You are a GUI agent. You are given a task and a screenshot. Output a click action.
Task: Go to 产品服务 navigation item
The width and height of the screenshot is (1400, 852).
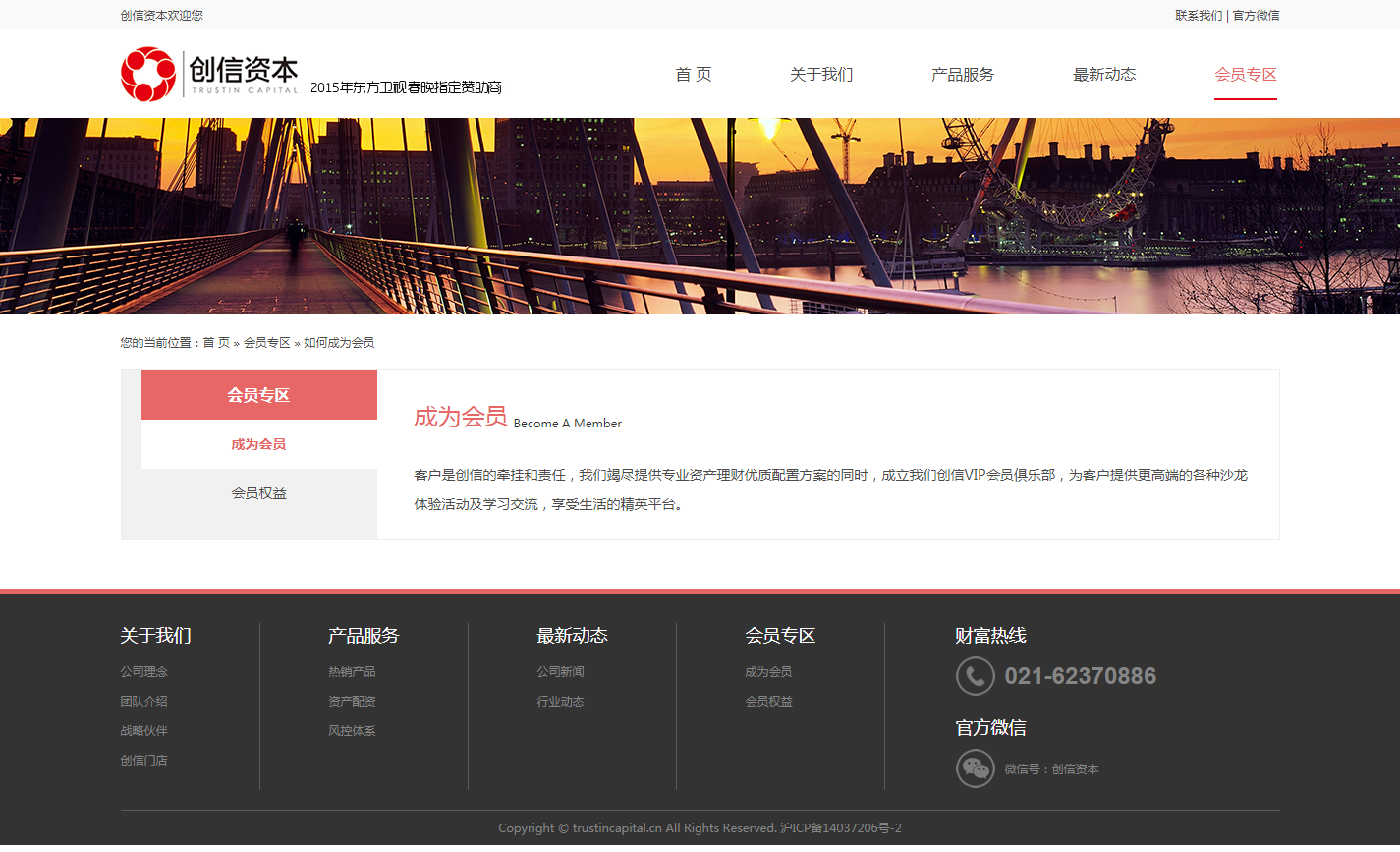tap(963, 75)
